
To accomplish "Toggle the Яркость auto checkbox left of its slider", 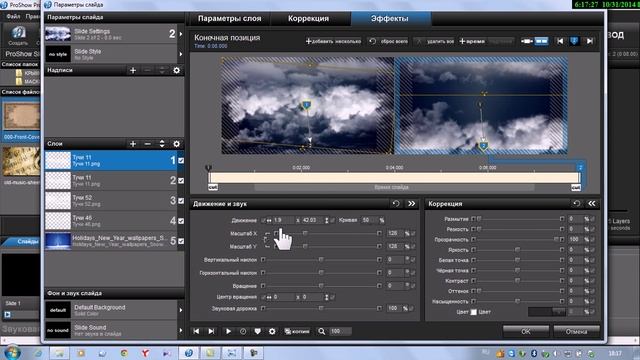I will (x=473, y=249).
